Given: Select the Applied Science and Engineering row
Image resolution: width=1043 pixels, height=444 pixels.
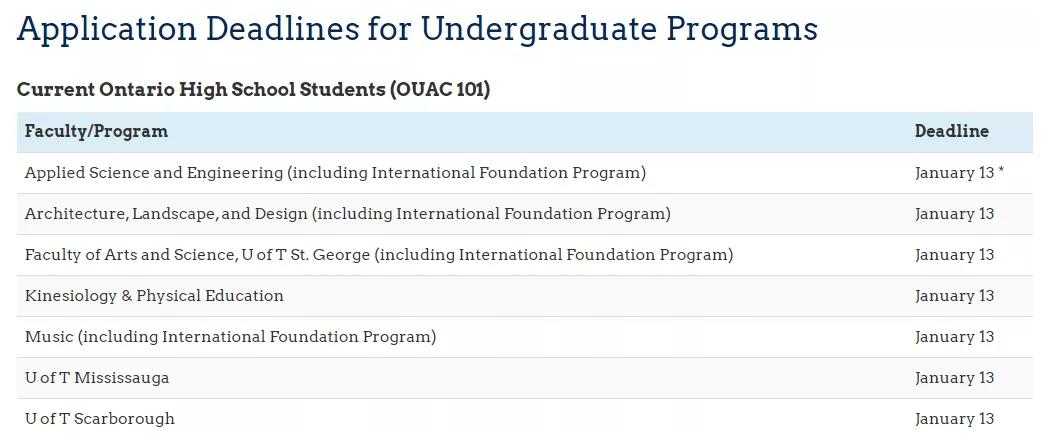Looking at the screenshot, I should [x=335, y=173].
